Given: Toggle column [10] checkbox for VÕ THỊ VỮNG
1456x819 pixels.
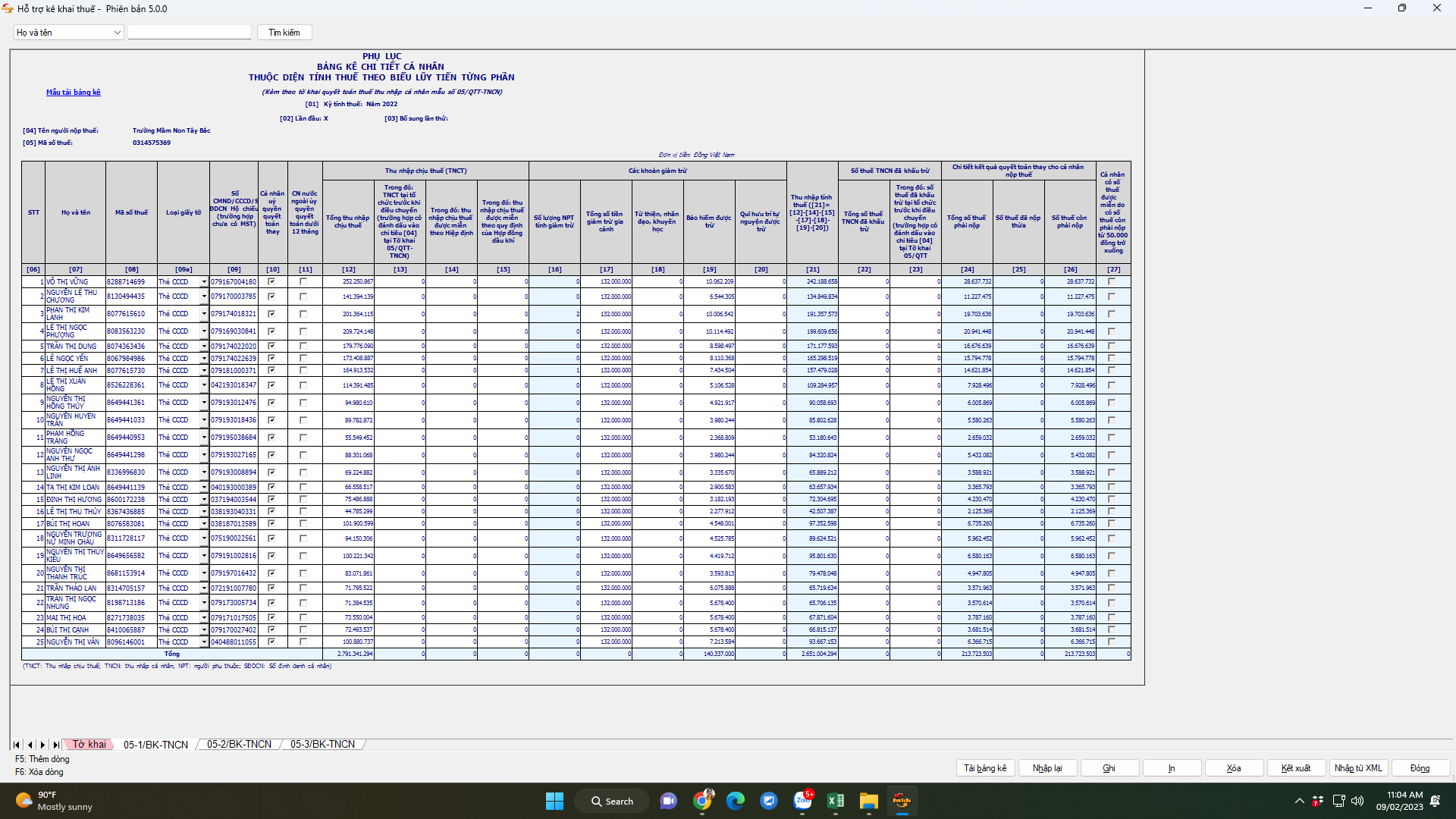Looking at the screenshot, I should coord(271,281).
